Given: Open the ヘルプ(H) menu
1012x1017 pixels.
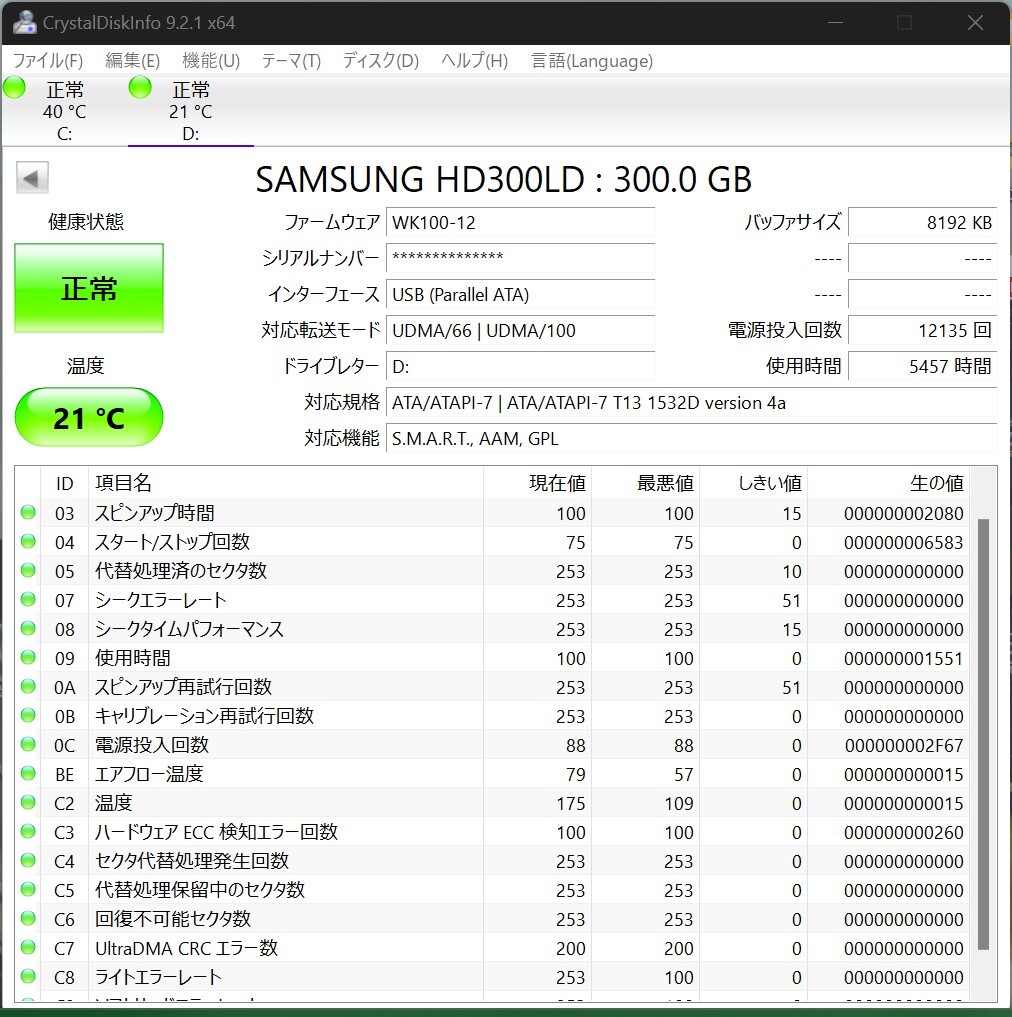Looking at the screenshot, I should (472, 60).
